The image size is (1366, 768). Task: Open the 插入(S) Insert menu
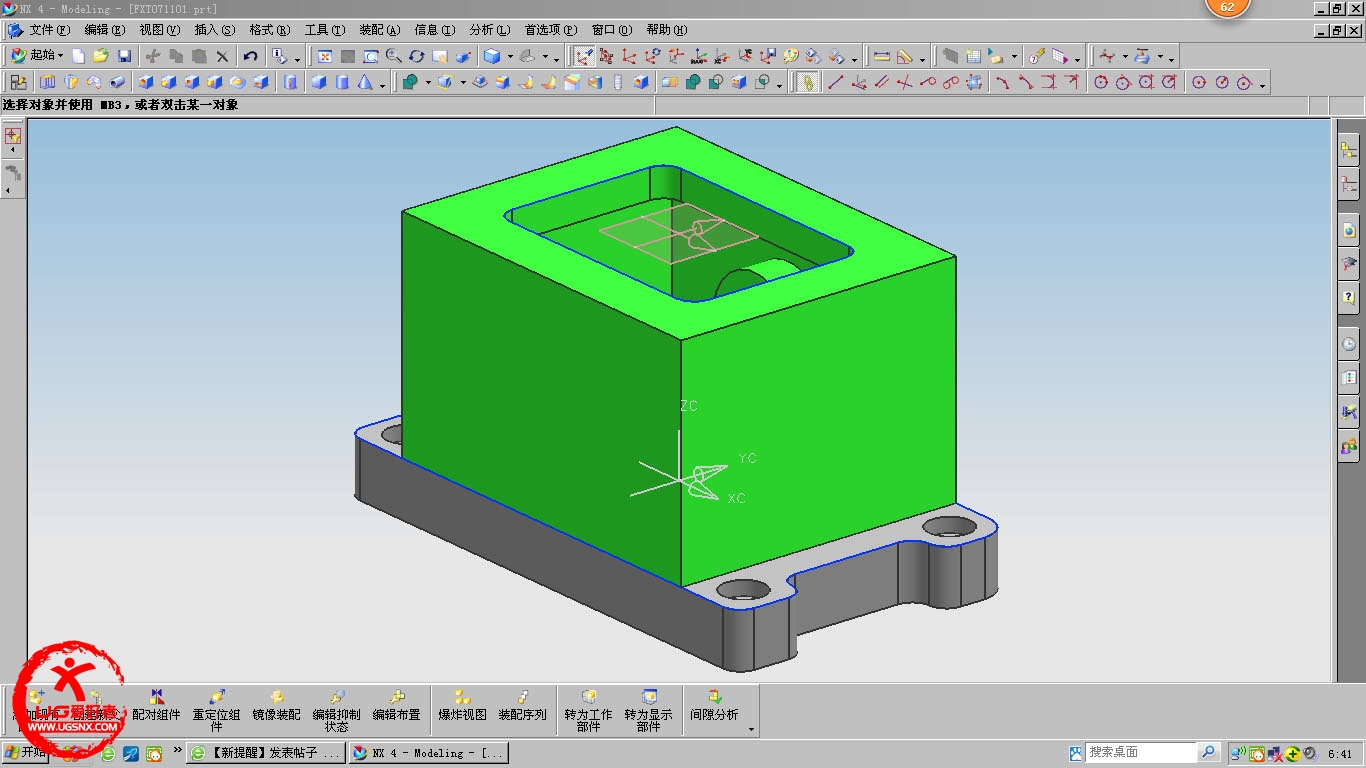[x=215, y=30]
